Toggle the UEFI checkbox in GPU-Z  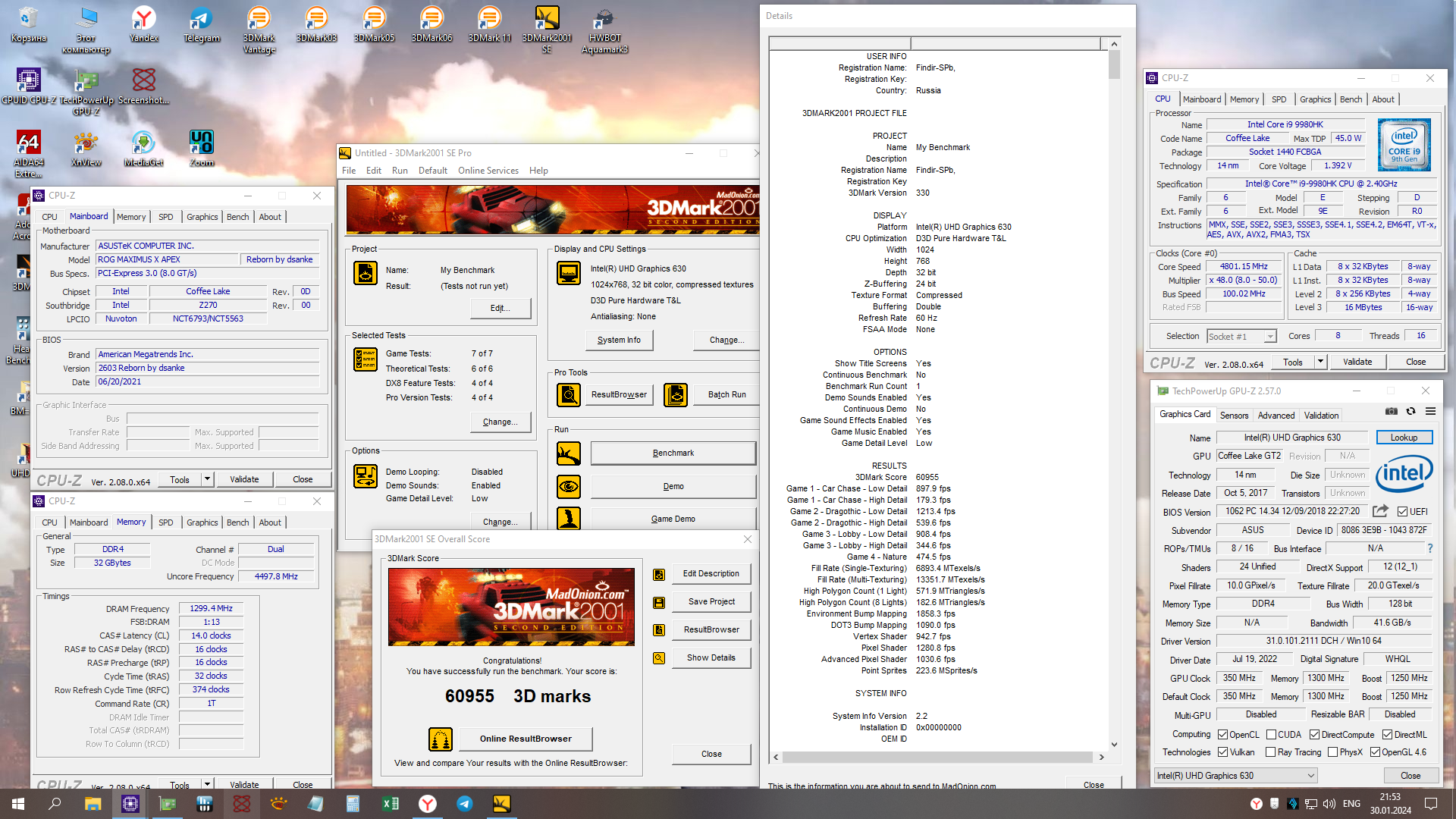click(x=1403, y=512)
